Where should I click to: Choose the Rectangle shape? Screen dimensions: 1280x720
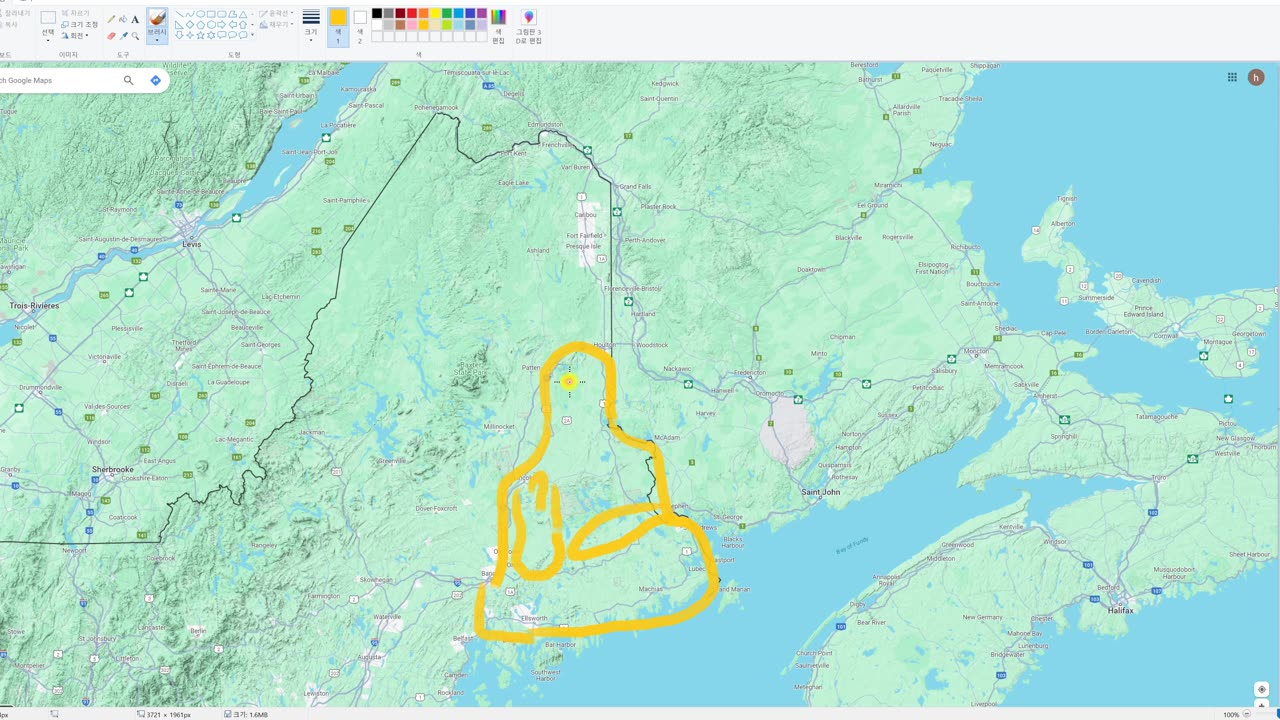click(x=211, y=14)
